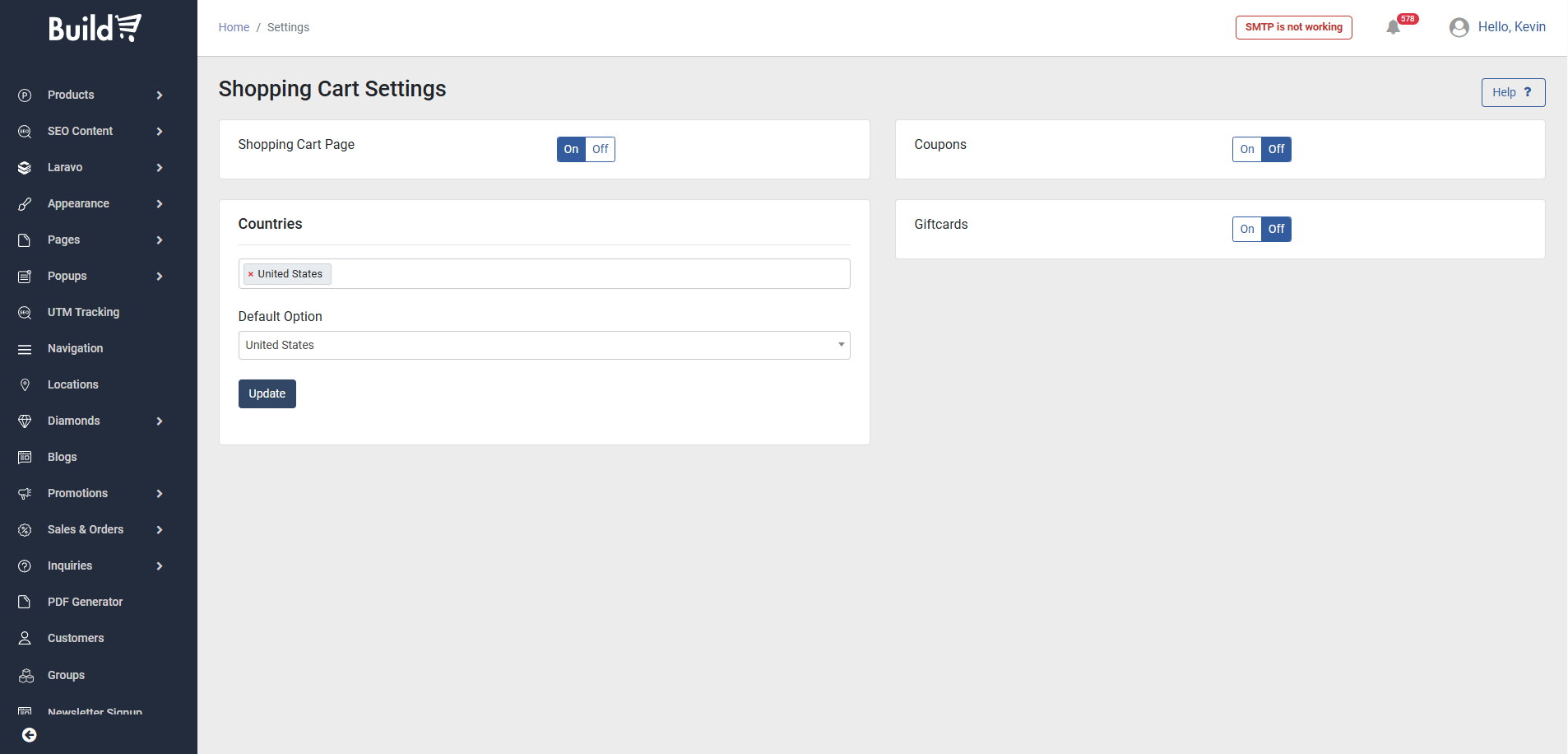Screen dimensions: 1568x754
Task: Expand the Popups submenu chevron
Action: click(x=160, y=277)
